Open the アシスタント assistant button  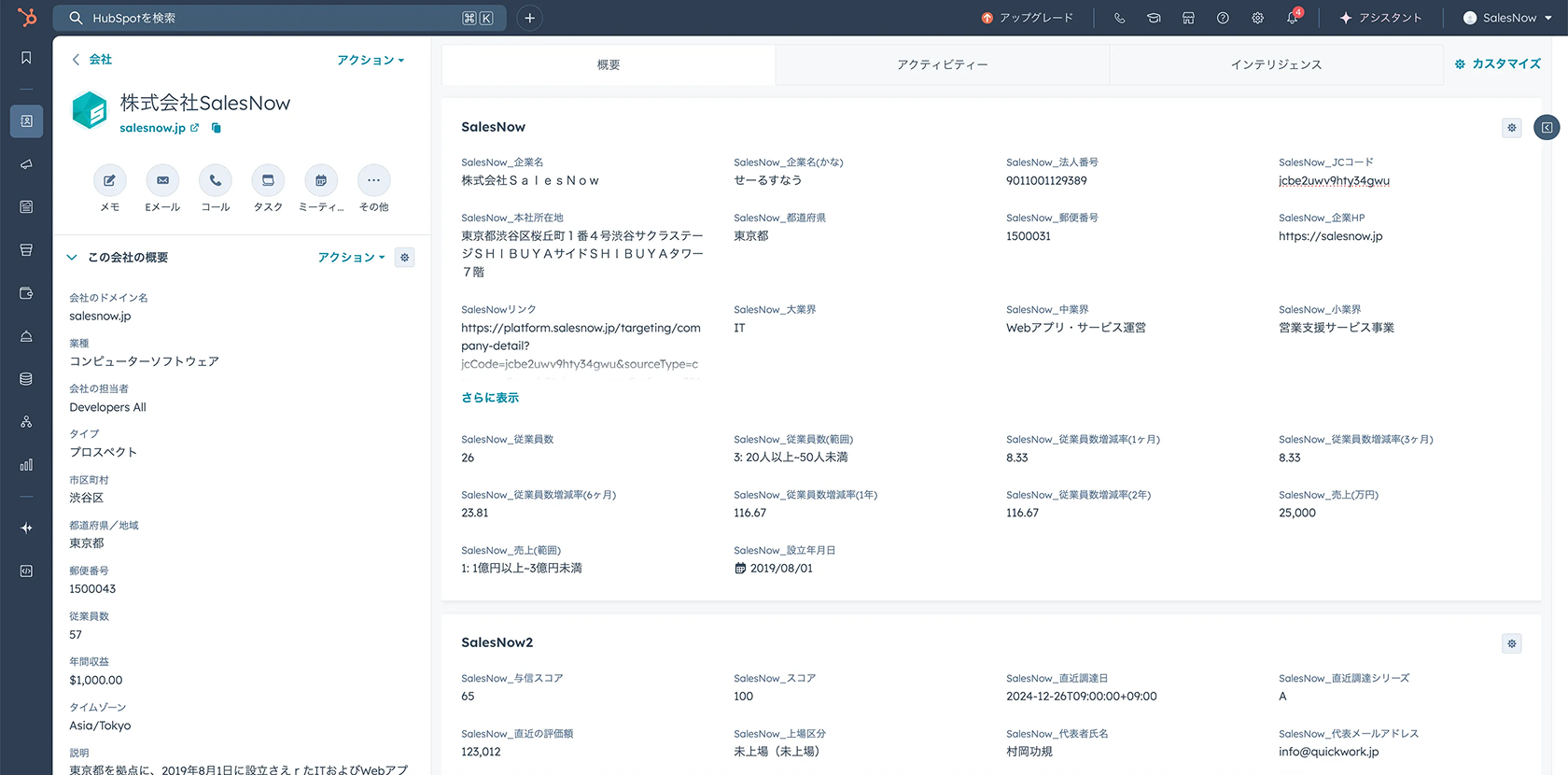[1381, 18]
